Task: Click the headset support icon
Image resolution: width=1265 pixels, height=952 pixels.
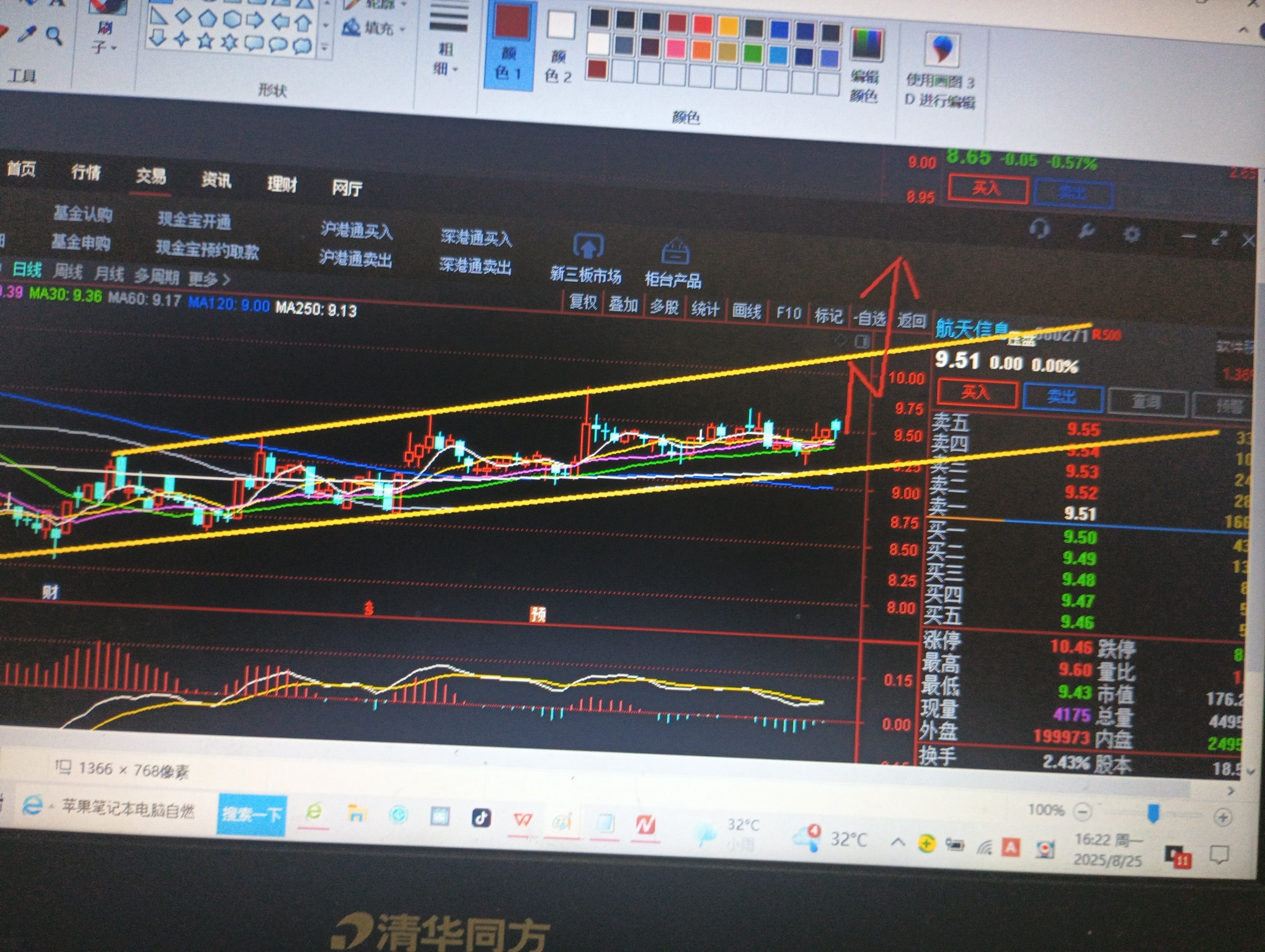Action: click(x=1039, y=229)
